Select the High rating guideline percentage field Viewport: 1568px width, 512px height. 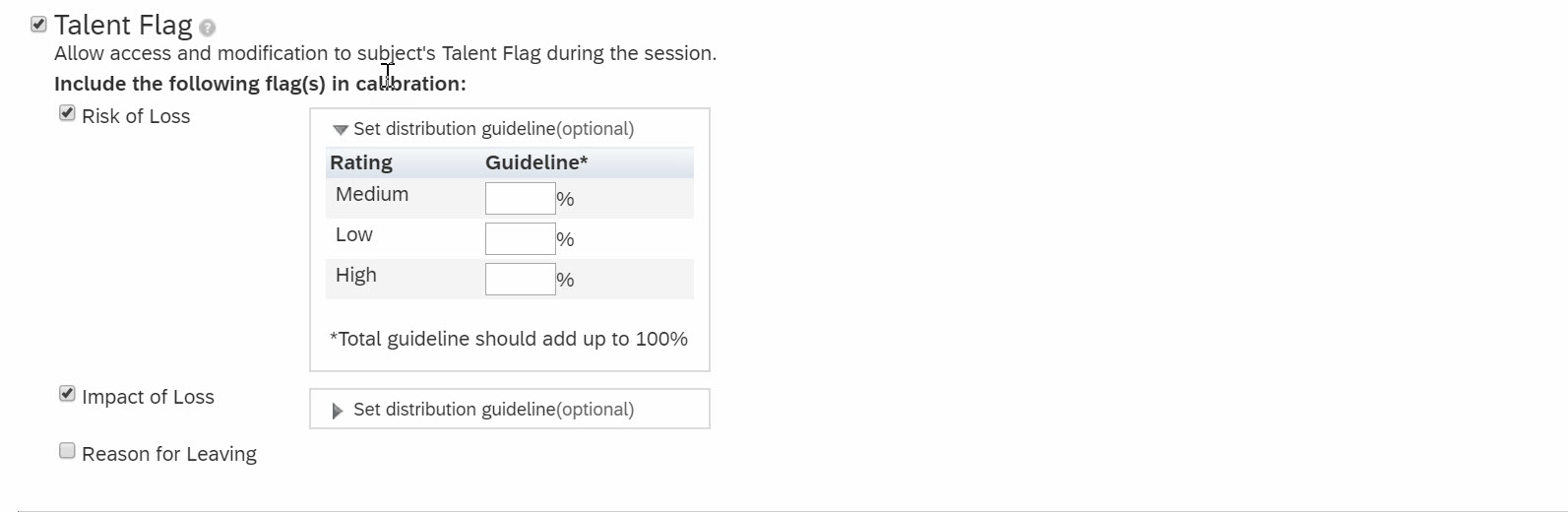coord(520,279)
